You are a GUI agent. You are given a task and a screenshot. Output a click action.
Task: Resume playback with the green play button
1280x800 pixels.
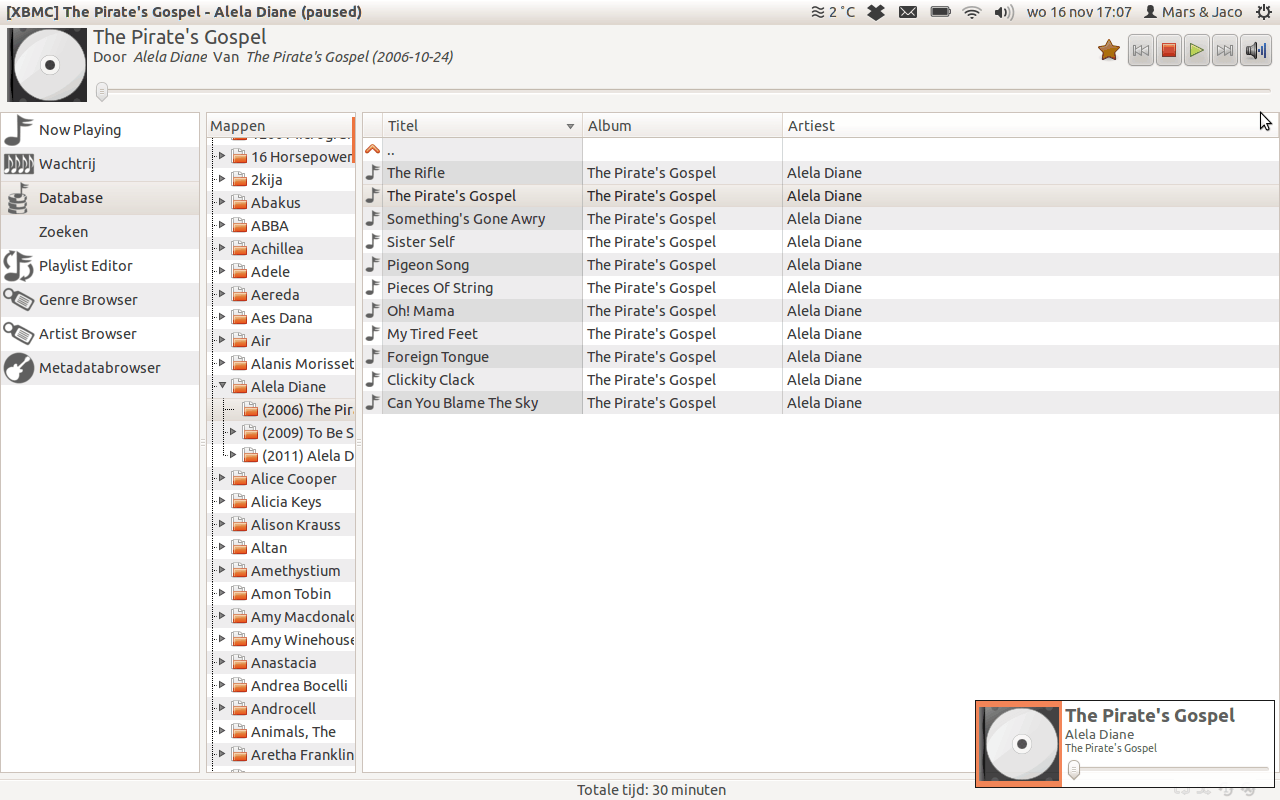(x=1197, y=50)
